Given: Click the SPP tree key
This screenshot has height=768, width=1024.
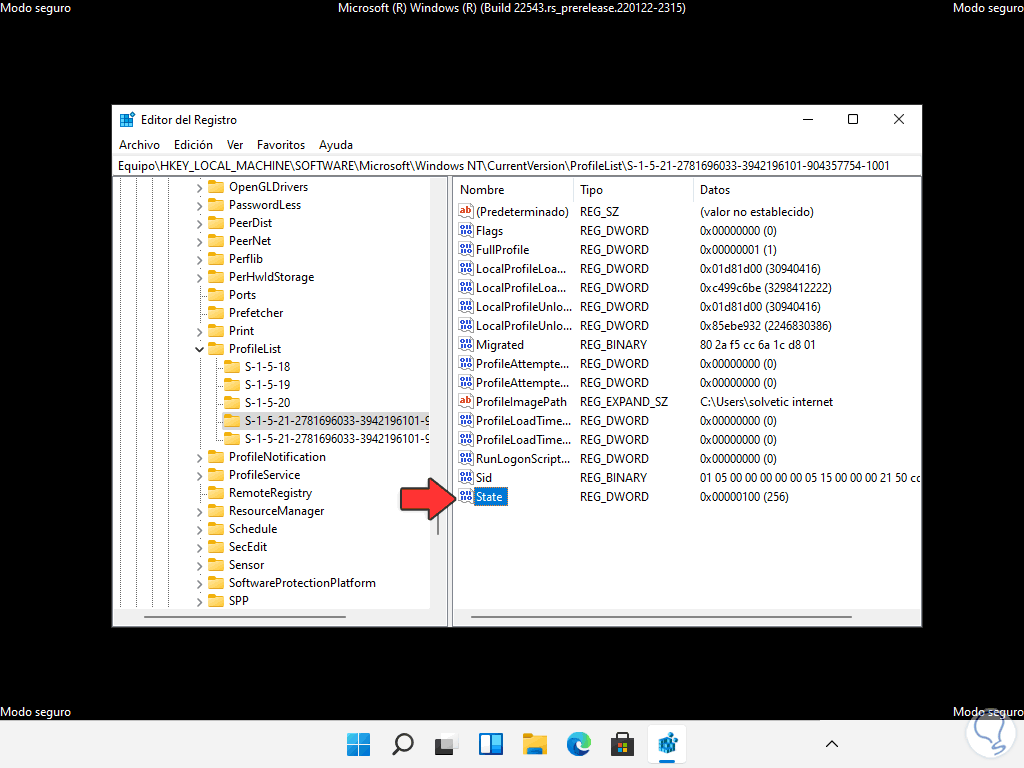Looking at the screenshot, I should (x=238, y=601).
